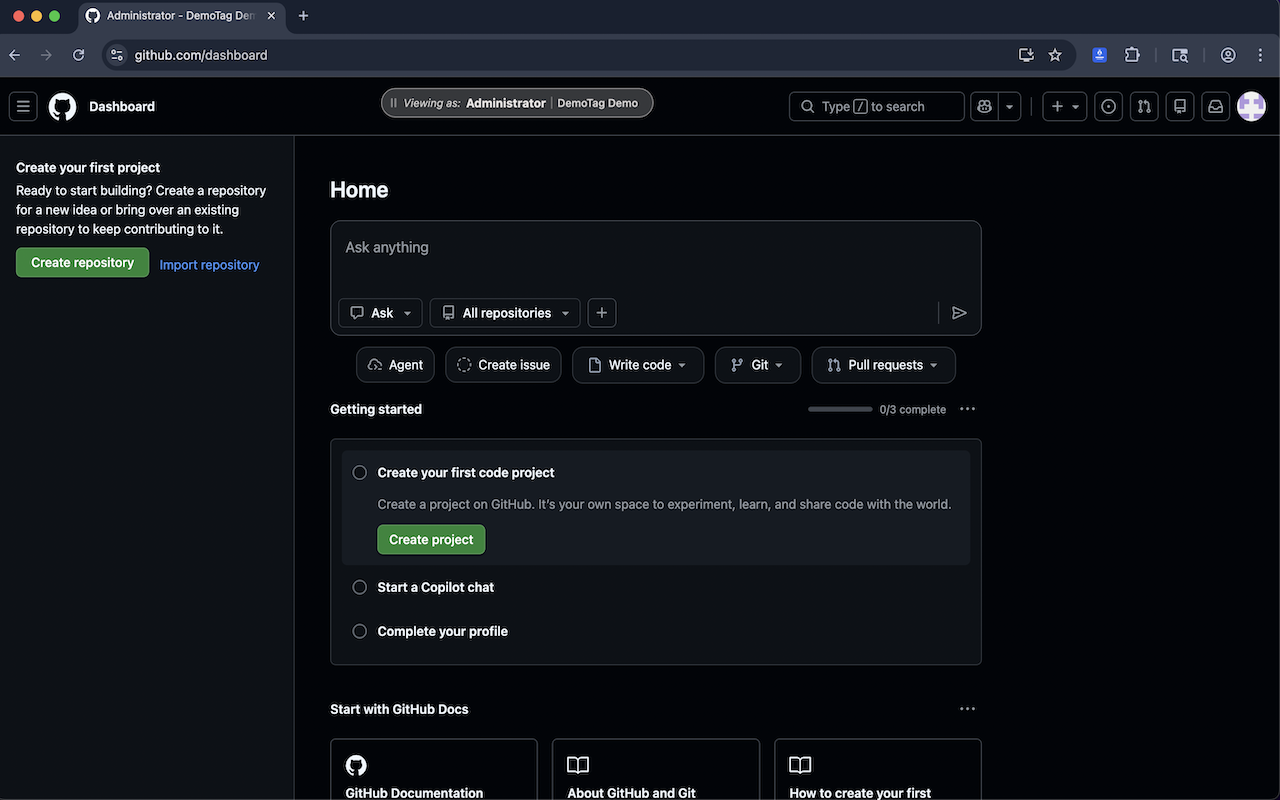The height and width of the screenshot is (800, 1280).
Task: Click the browser back arrow
Action: tap(14, 55)
